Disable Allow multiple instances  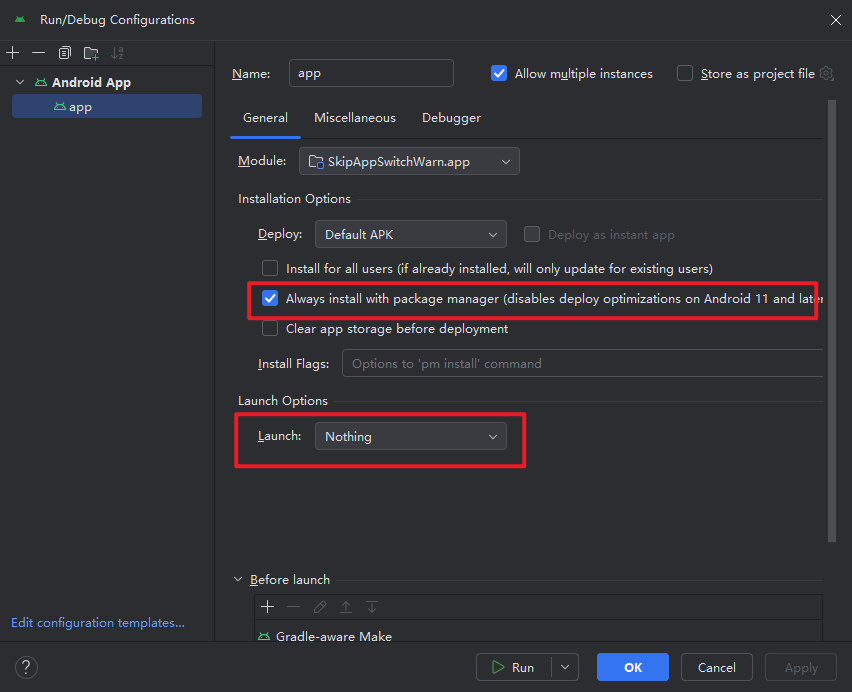coord(499,73)
